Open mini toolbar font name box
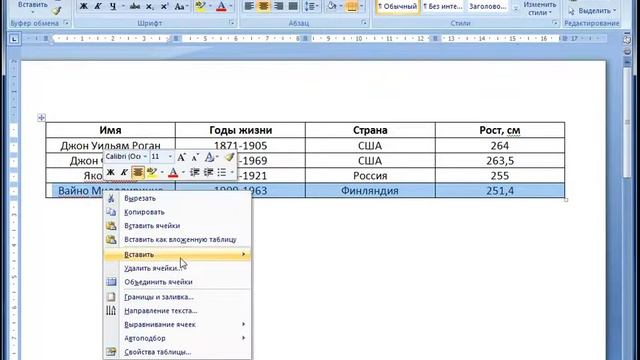 tap(126, 157)
